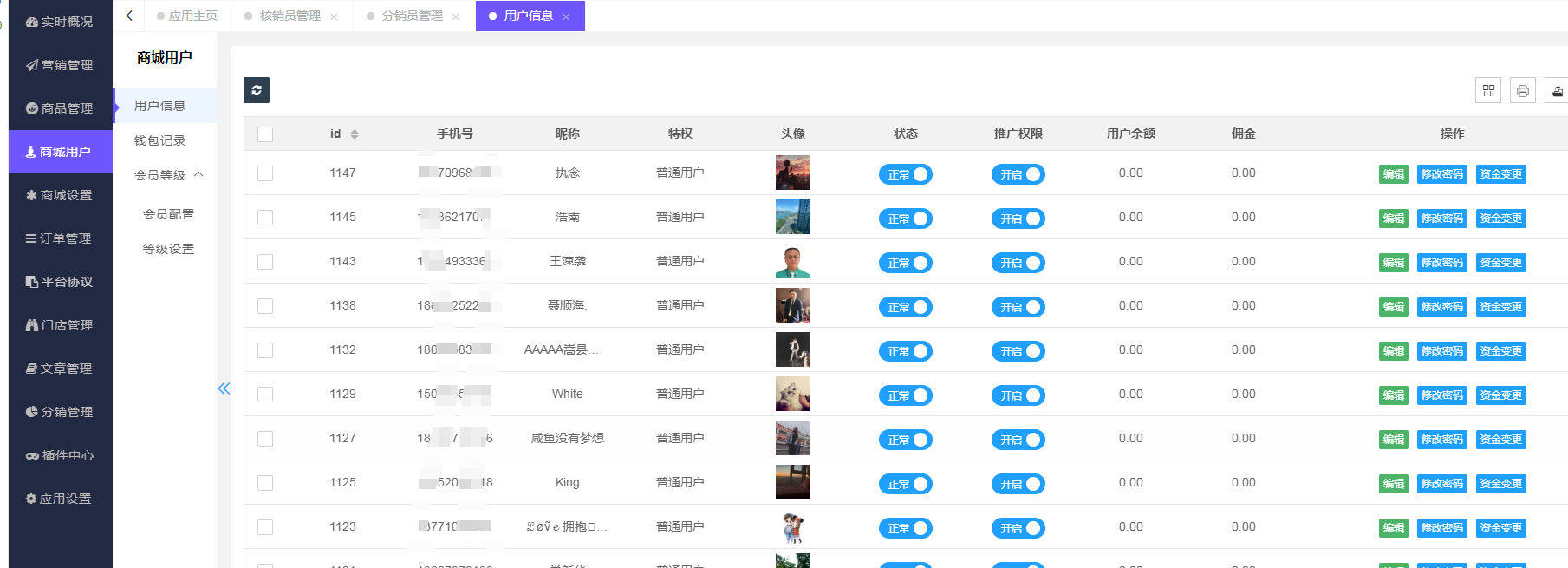This screenshot has height=568, width=1568.
Task: Sort table by id column arrows
Action: pyautogui.click(x=355, y=134)
